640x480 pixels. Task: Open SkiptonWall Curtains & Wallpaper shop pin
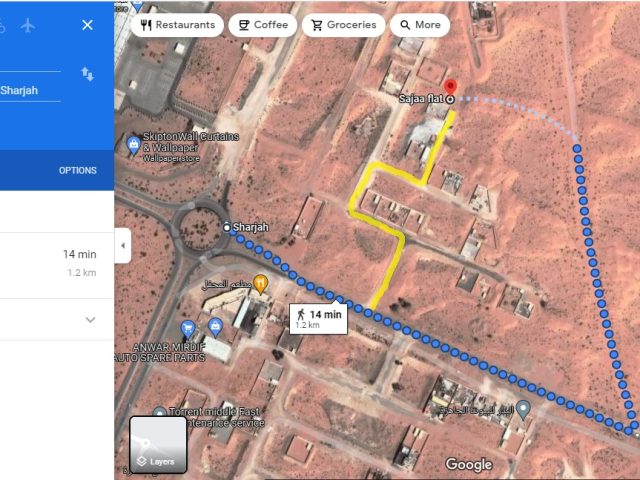pos(133,146)
